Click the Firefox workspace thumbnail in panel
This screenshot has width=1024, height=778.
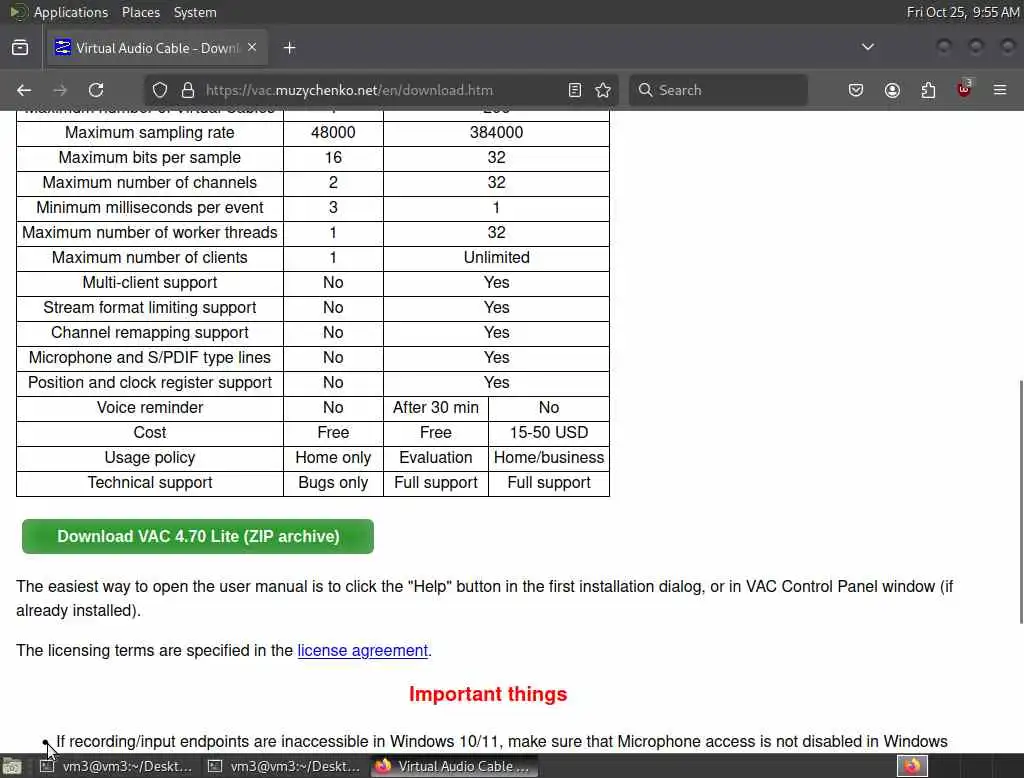pyautogui.click(x=912, y=766)
